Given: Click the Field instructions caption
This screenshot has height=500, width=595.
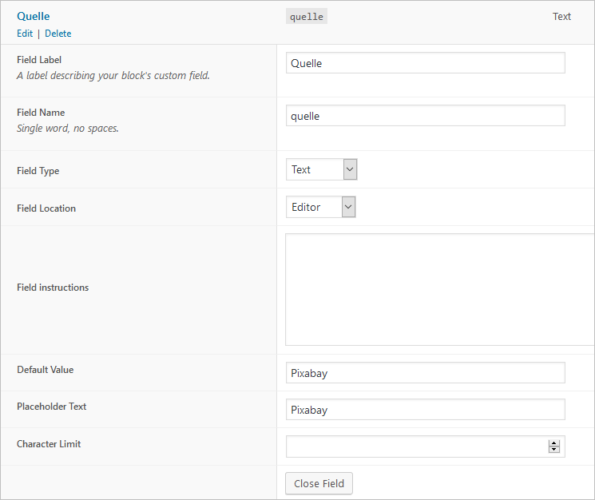Looking at the screenshot, I should [53, 288].
